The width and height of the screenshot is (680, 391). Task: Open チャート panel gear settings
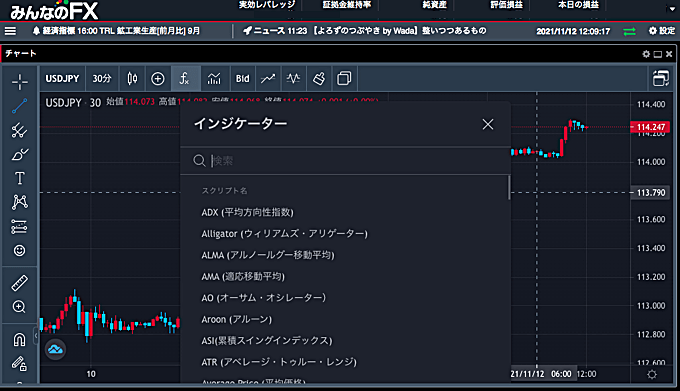pyautogui.click(x=646, y=54)
